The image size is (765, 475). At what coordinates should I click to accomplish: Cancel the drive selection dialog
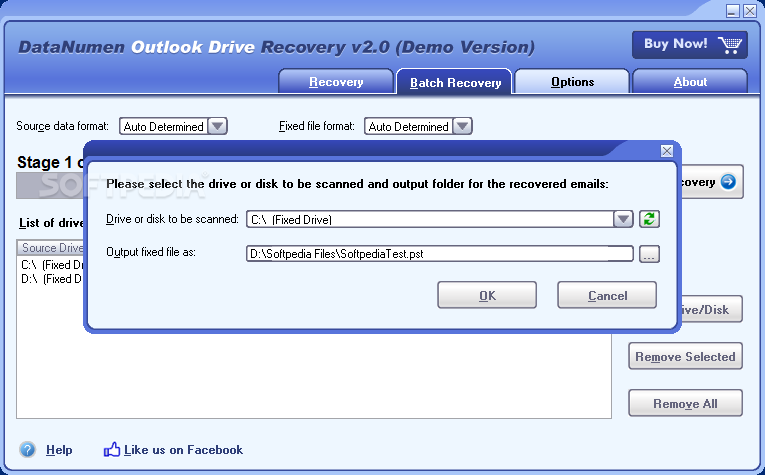(x=607, y=295)
